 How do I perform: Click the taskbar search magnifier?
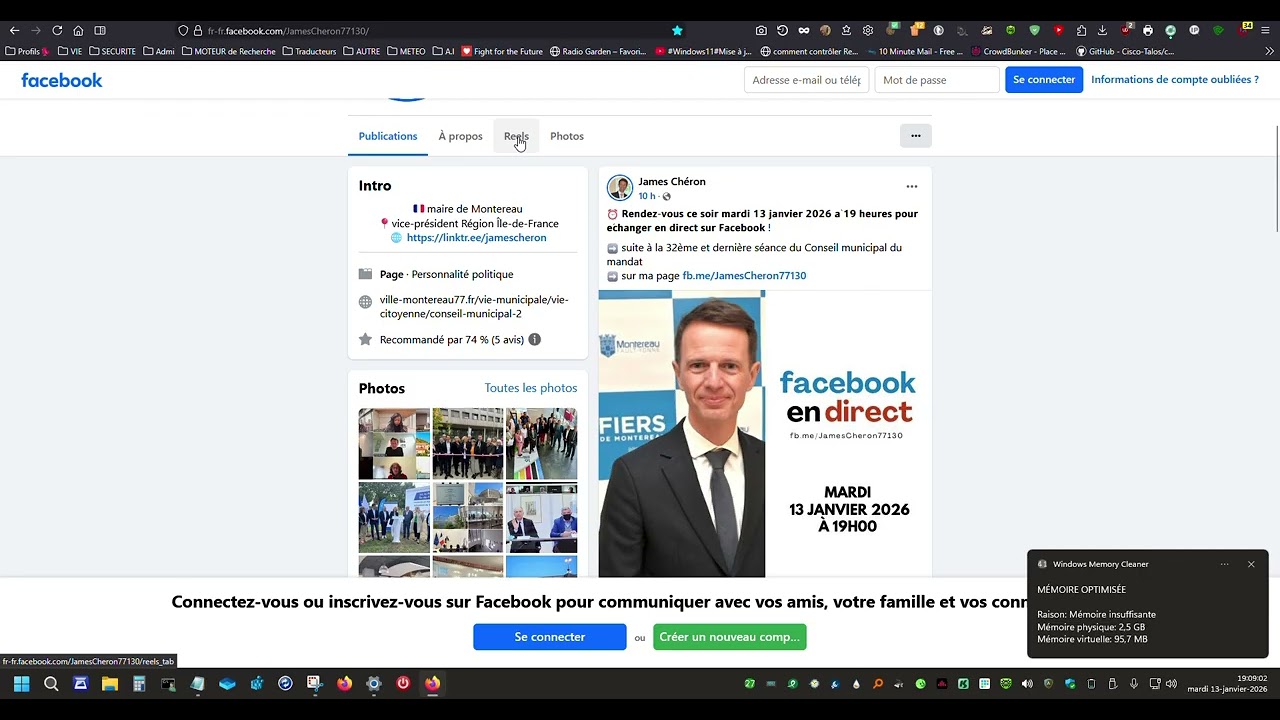coord(51,684)
